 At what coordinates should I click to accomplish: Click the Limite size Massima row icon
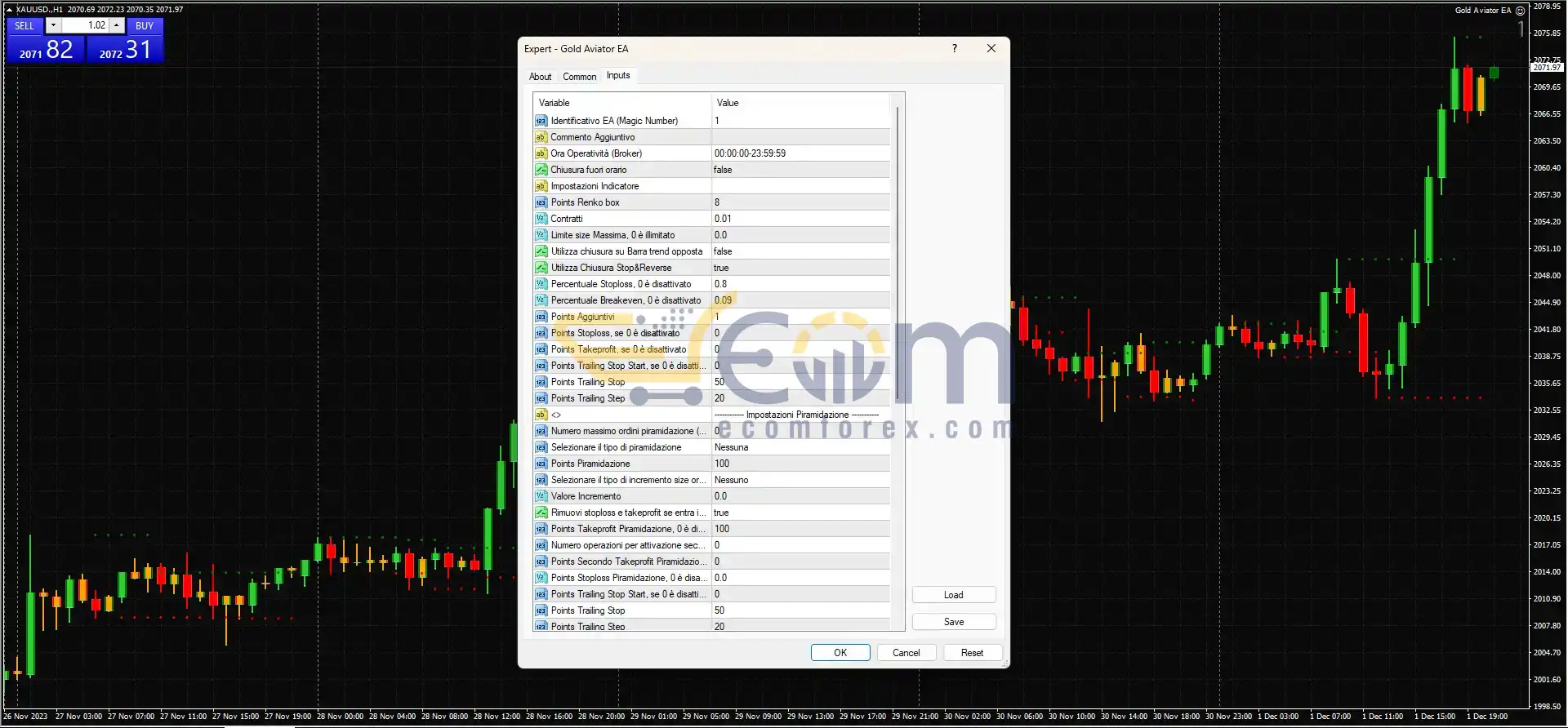[541, 235]
